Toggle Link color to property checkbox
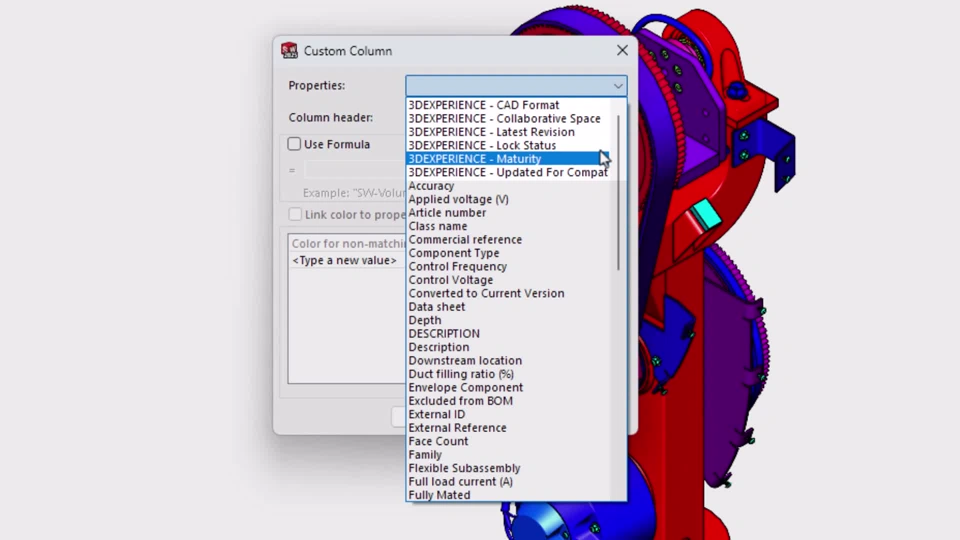This screenshot has height=540, width=960. [x=295, y=214]
